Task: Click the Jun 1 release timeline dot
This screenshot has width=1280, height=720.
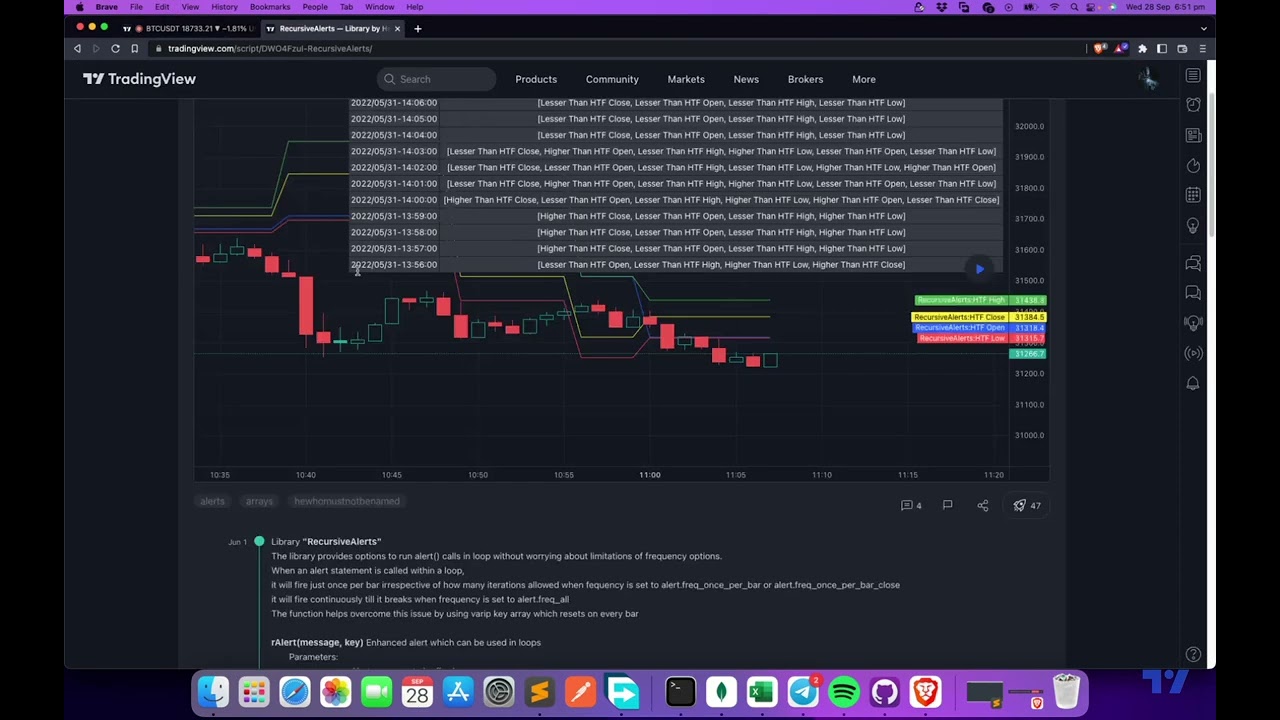Action: point(259,541)
